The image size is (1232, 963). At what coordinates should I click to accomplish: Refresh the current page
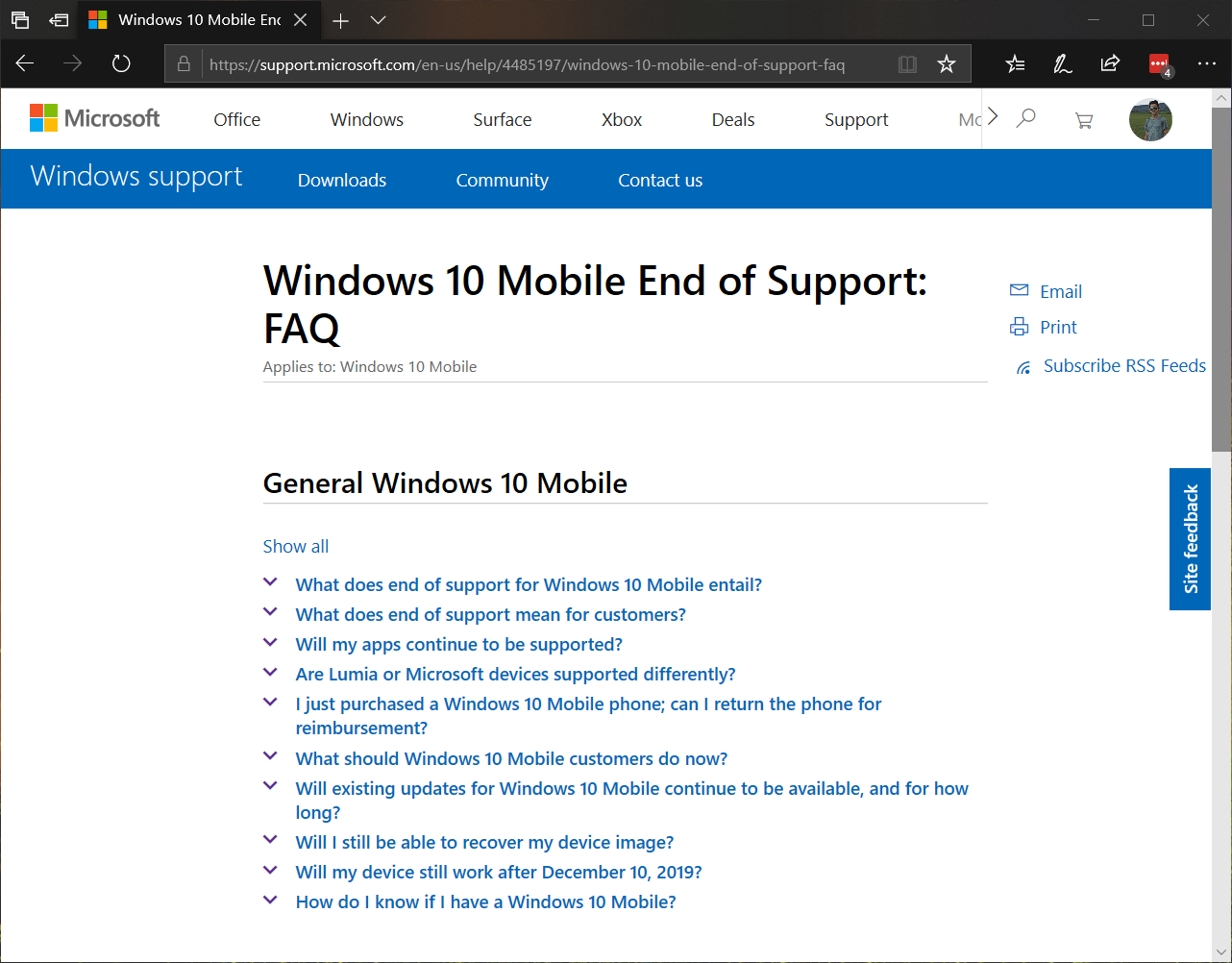121,63
